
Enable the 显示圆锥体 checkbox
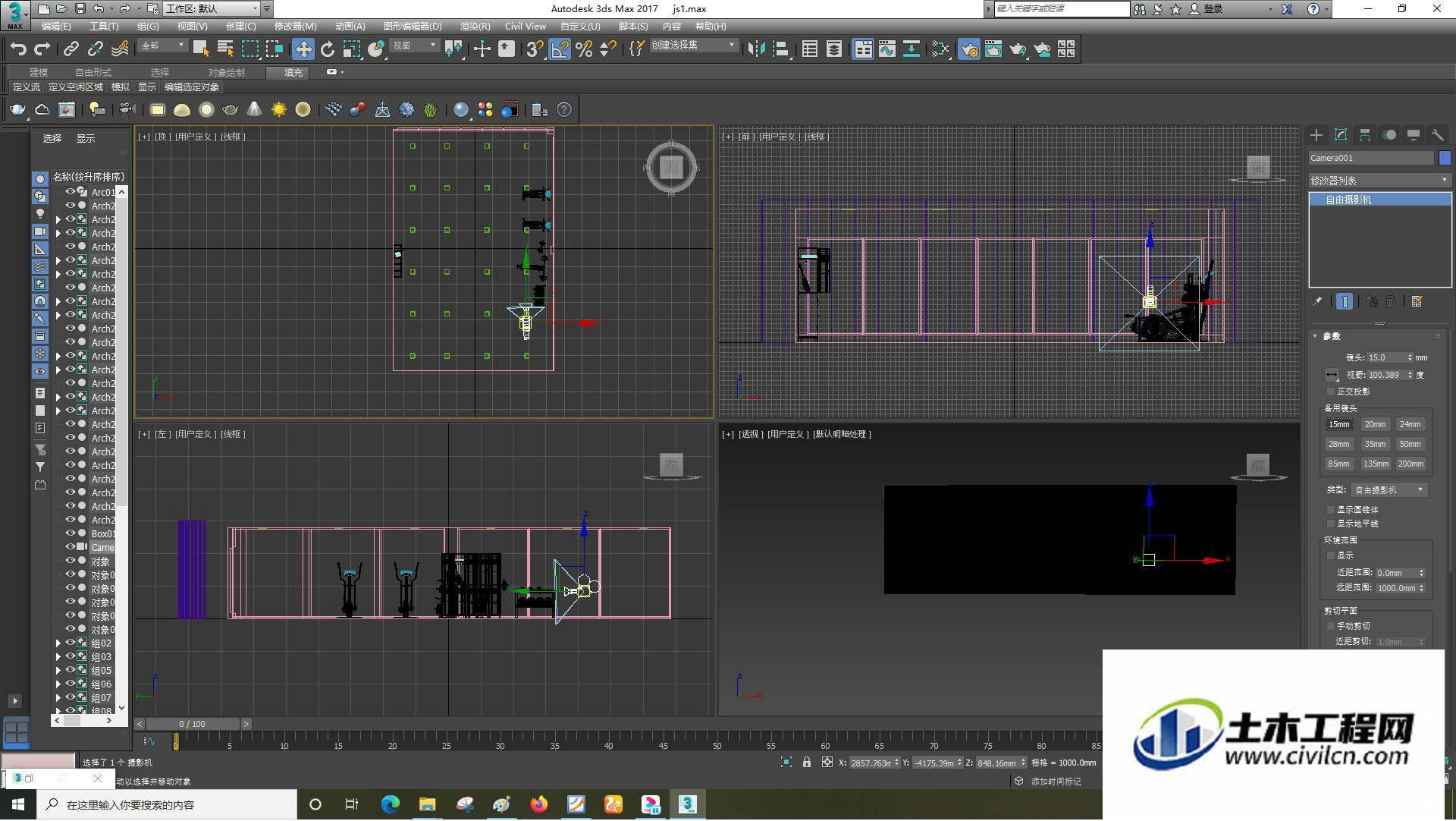click(1331, 511)
